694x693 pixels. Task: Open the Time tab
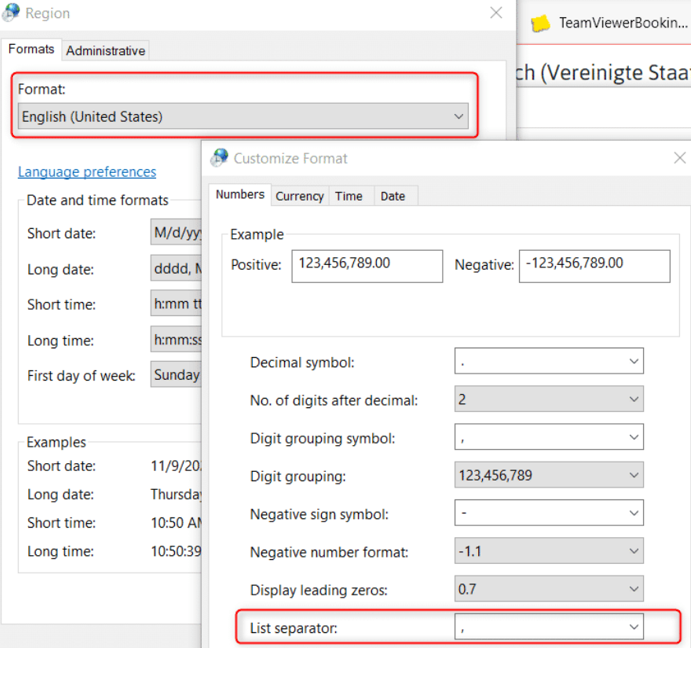coord(349,197)
